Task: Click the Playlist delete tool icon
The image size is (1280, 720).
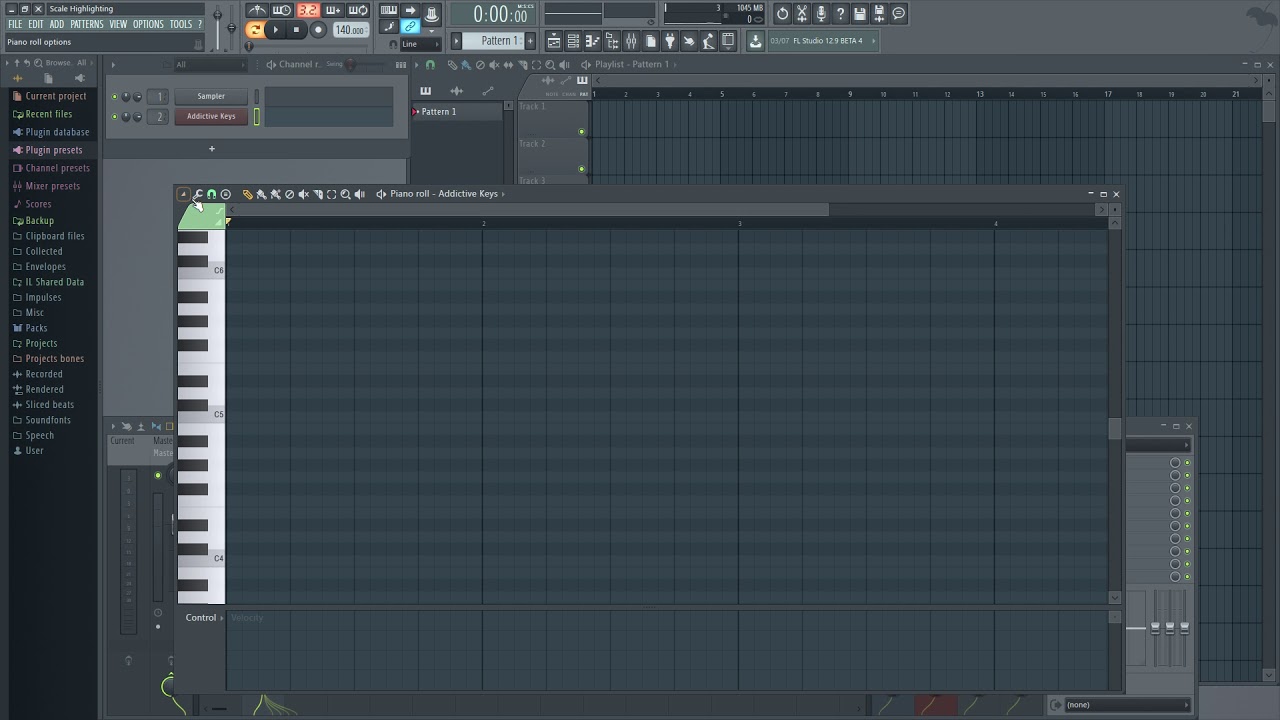Action: point(480,65)
